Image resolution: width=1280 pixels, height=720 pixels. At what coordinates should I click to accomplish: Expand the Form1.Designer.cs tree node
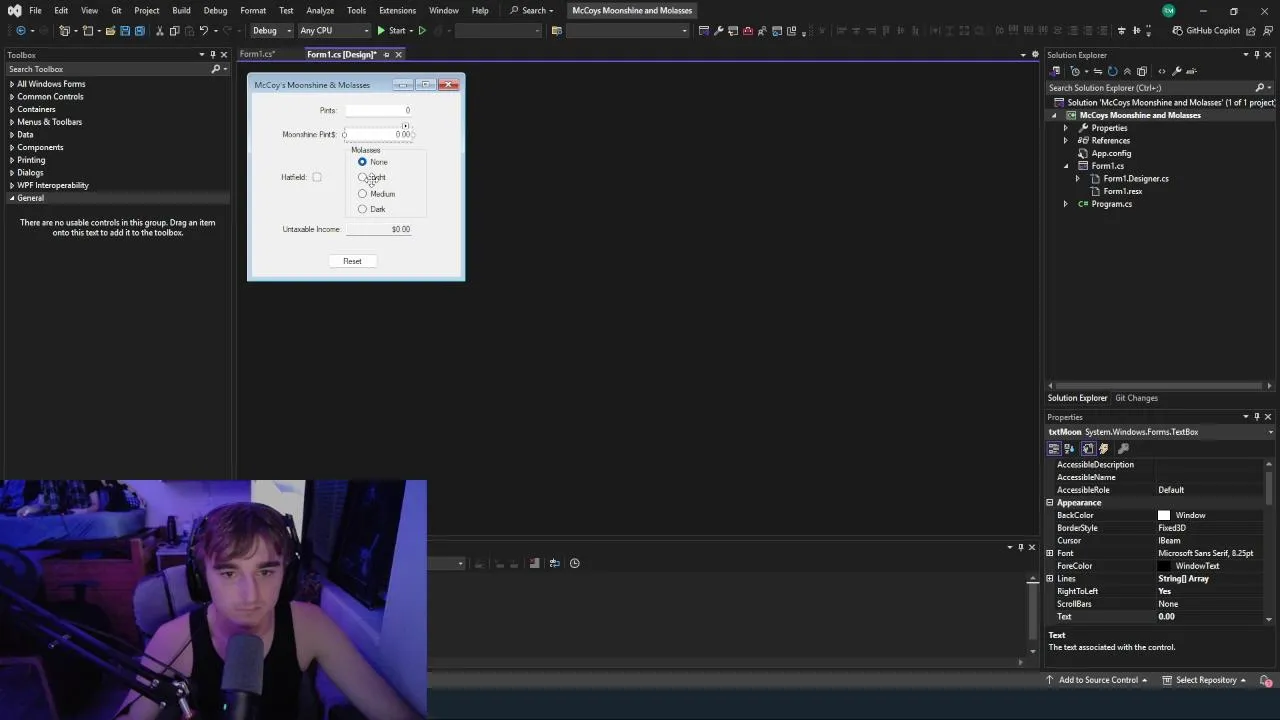point(1078,179)
